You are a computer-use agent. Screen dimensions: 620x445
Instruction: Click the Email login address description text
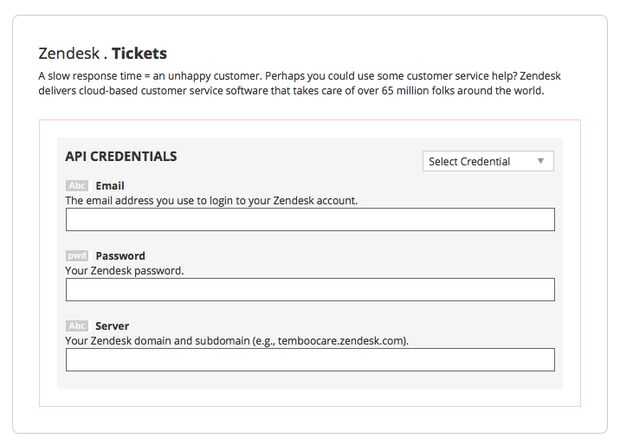211,200
